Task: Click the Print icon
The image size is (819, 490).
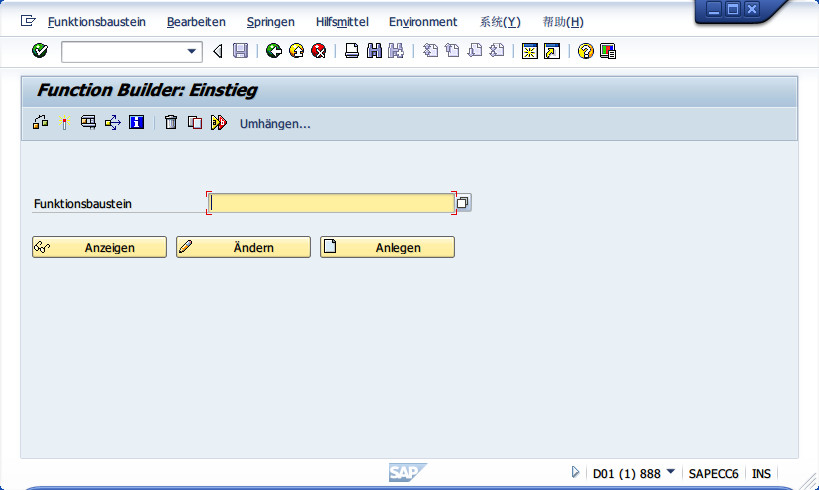Action: coord(352,51)
